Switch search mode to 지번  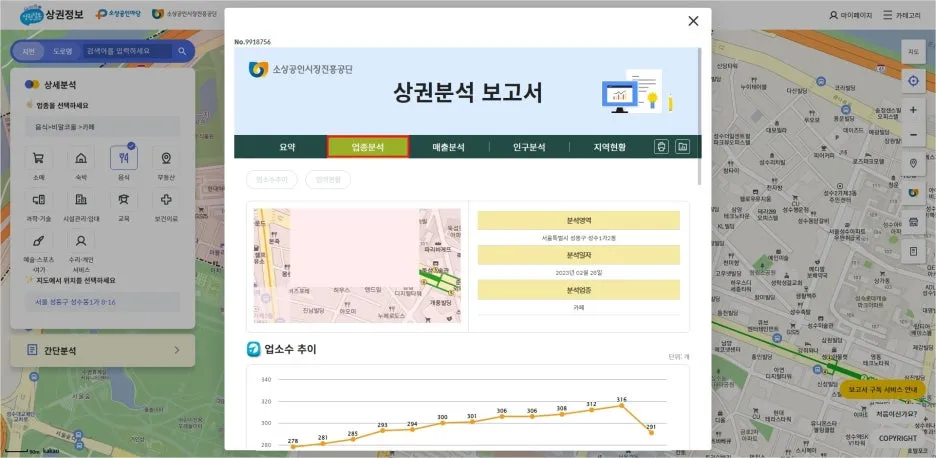29,51
